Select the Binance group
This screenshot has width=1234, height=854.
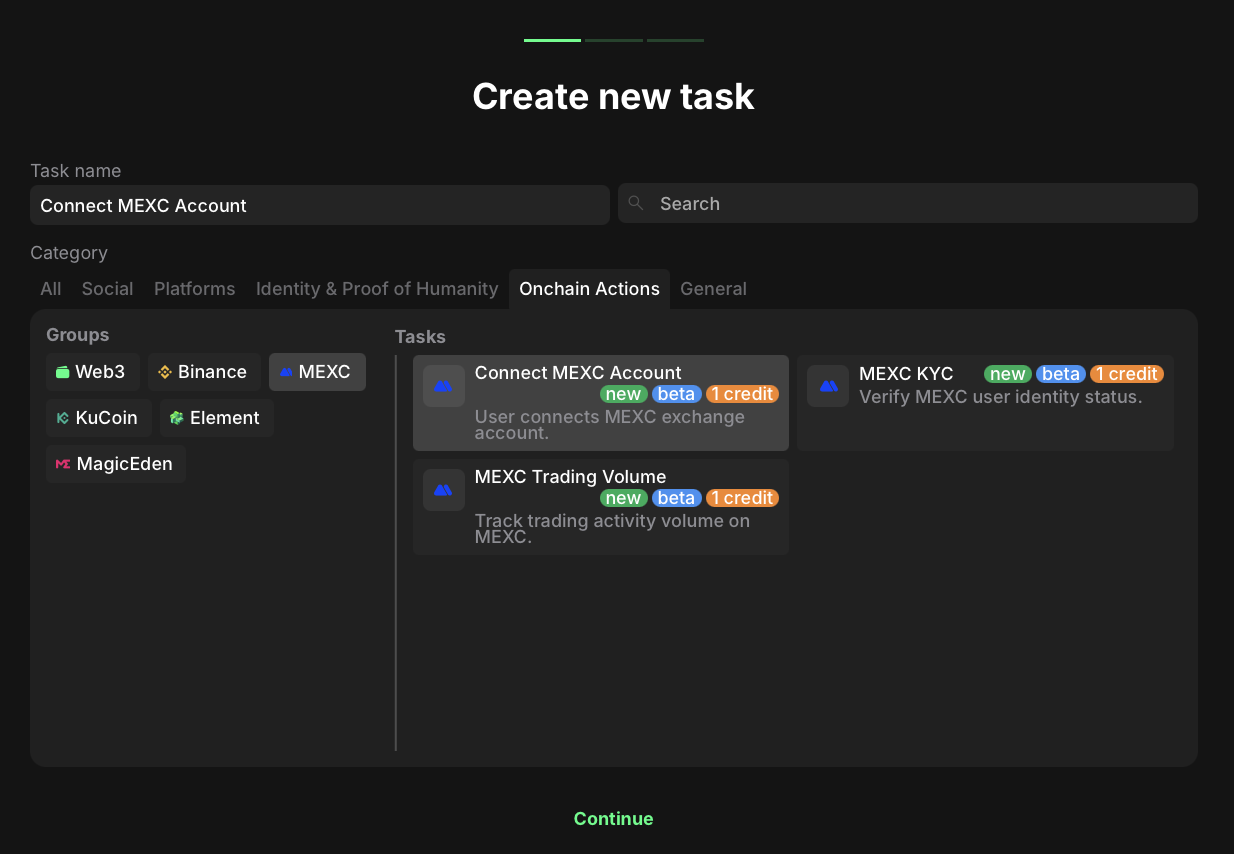204,372
